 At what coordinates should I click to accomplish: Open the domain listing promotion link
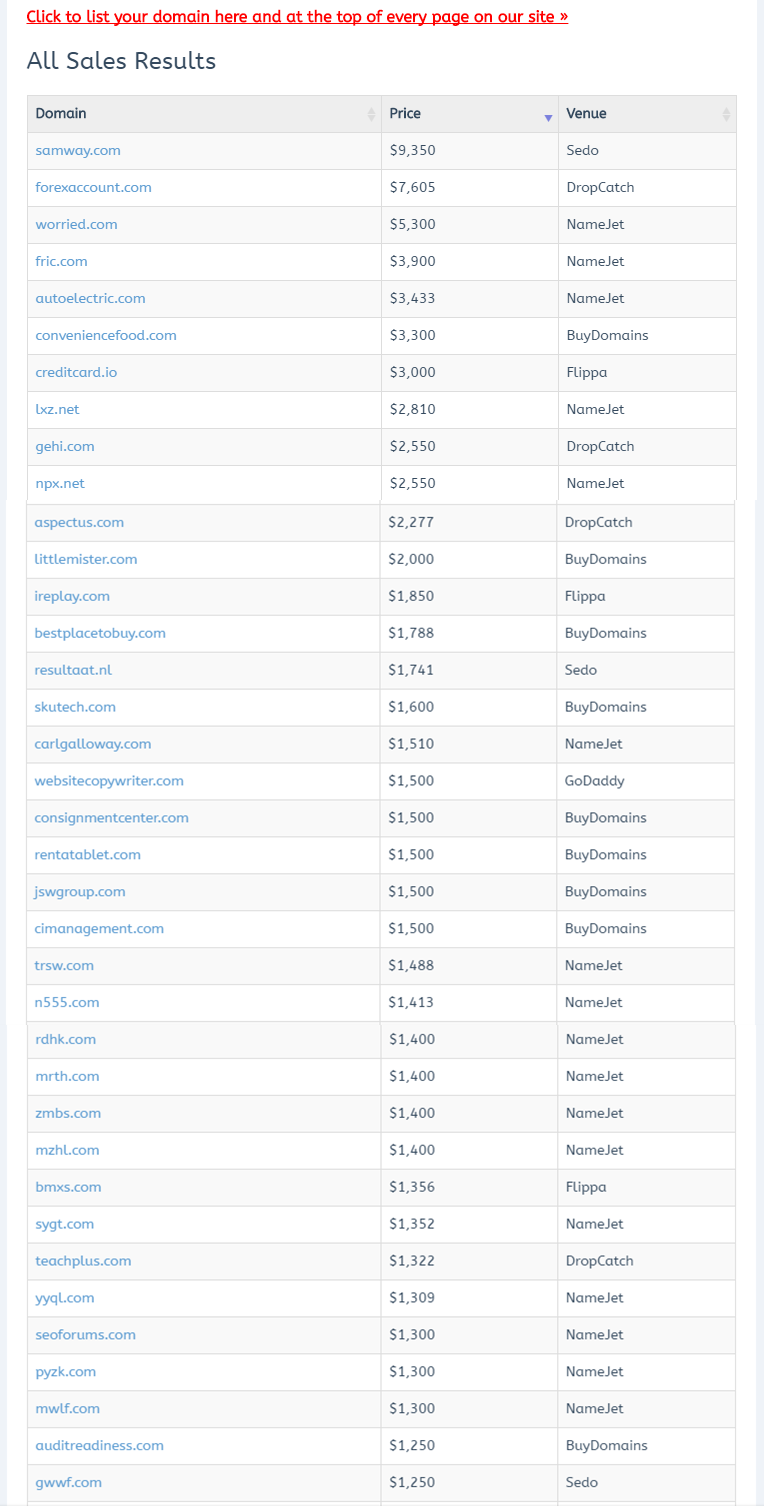pyautogui.click(x=297, y=17)
